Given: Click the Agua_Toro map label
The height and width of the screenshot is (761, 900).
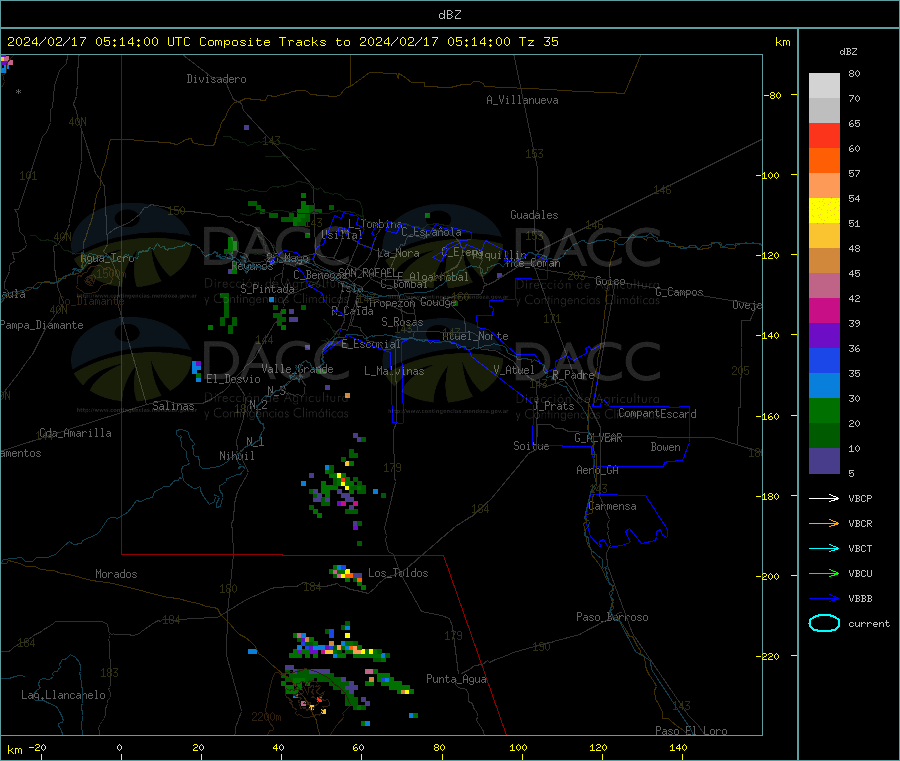Looking at the screenshot, I should click(x=107, y=258).
